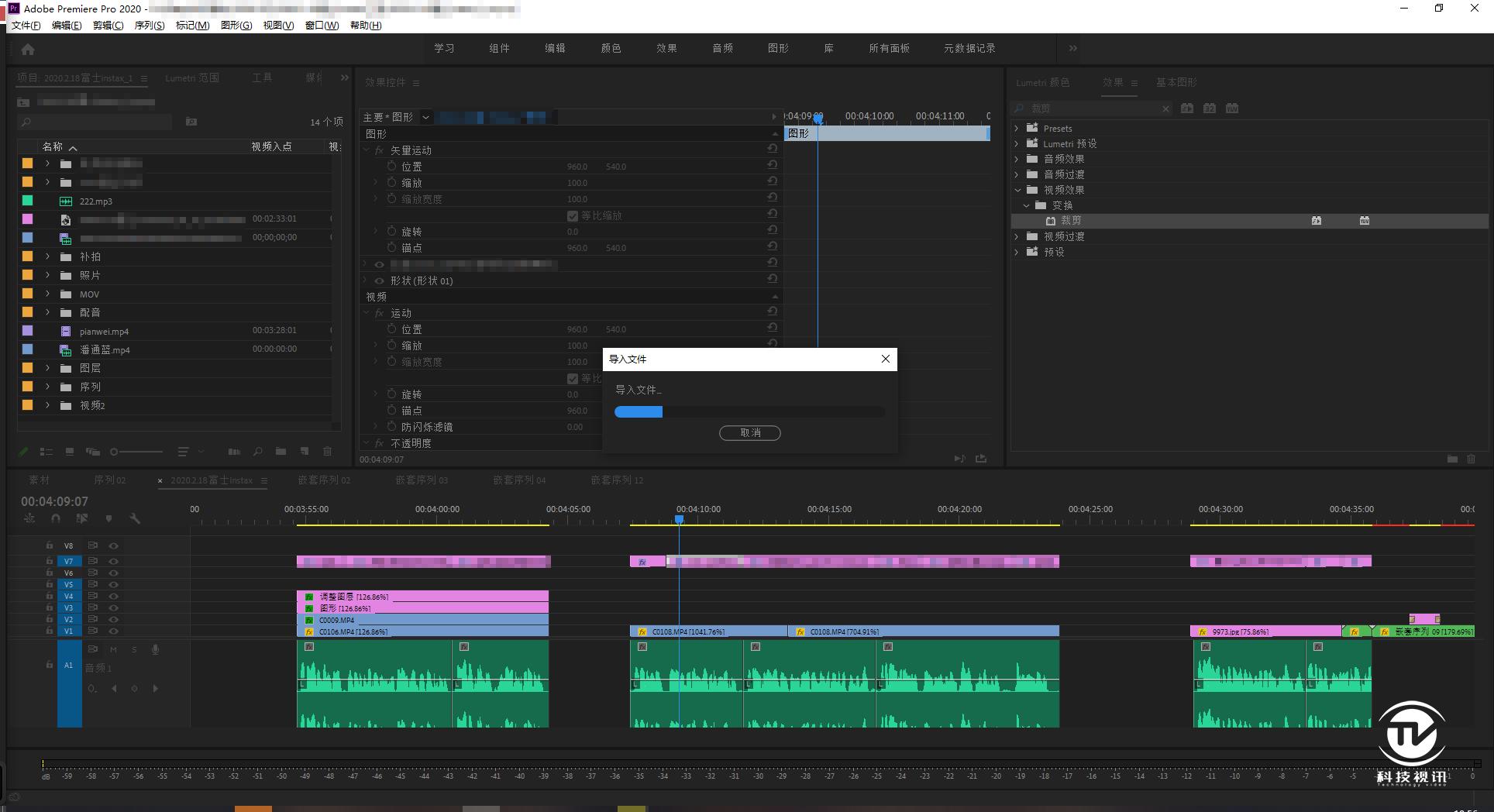Select the 裁剪 effect in effects list

1071,221
